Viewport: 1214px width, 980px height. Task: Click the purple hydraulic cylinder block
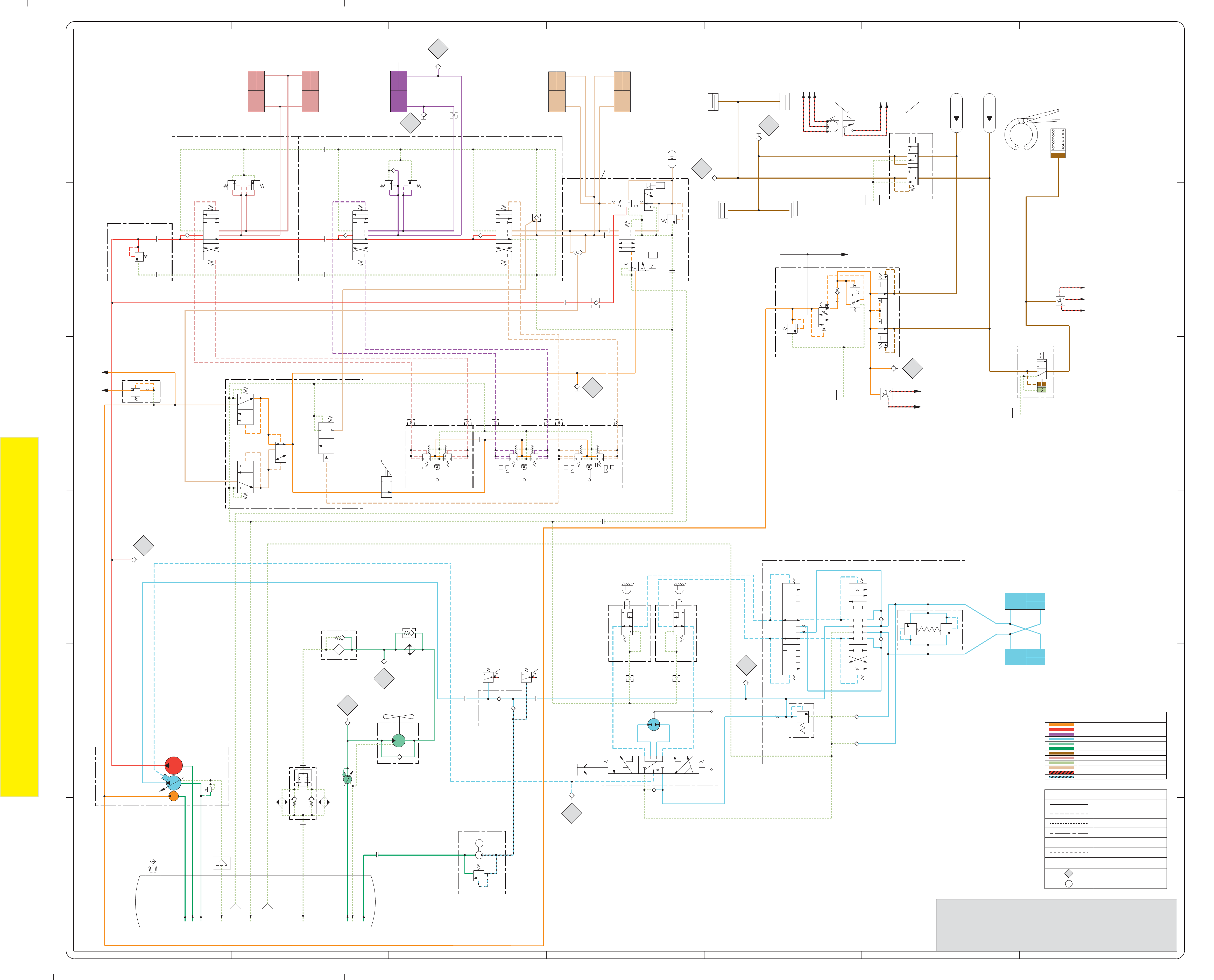click(x=398, y=91)
